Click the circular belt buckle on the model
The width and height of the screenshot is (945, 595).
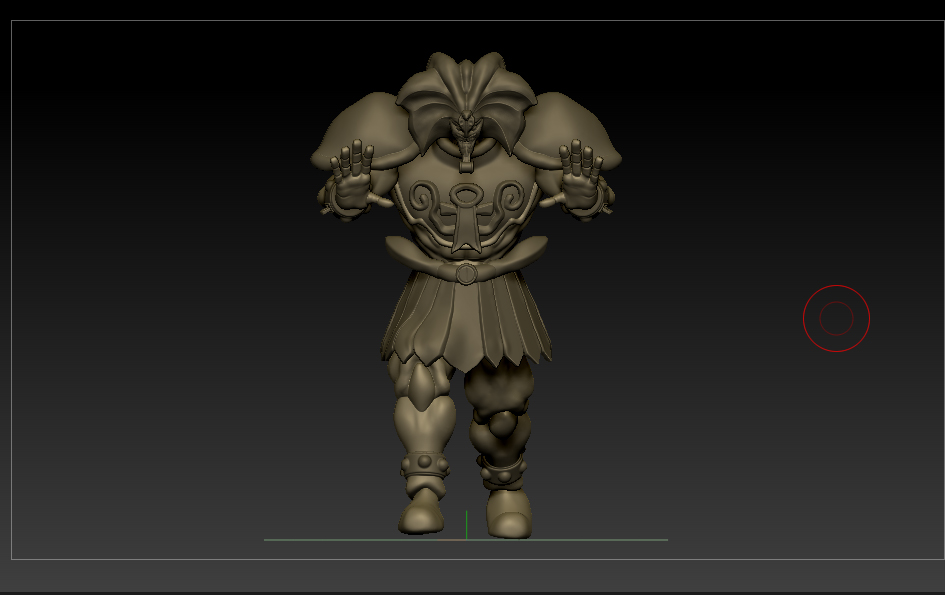466,274
